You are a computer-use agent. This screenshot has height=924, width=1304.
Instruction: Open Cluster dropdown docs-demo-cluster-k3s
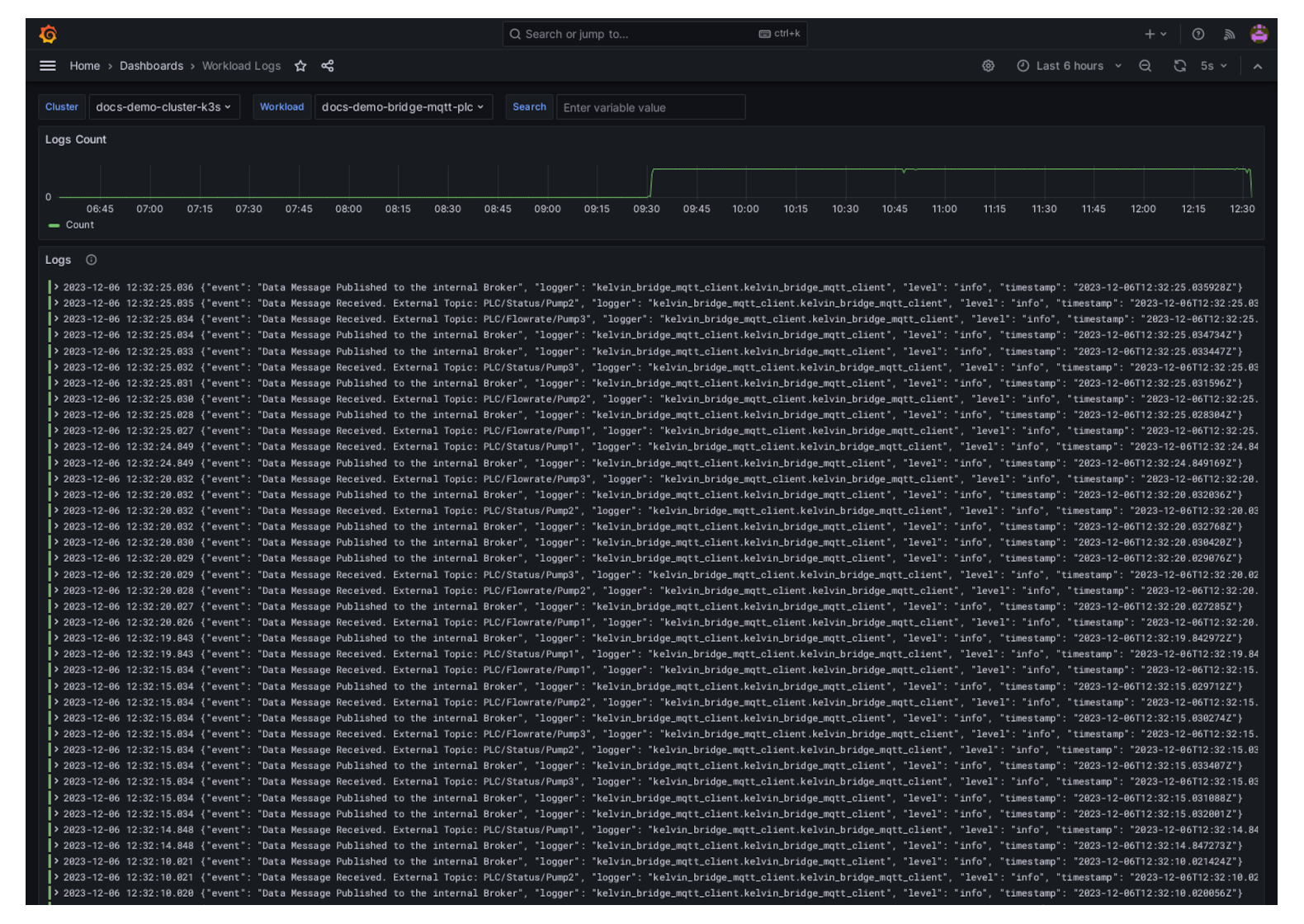pos(163,107)
